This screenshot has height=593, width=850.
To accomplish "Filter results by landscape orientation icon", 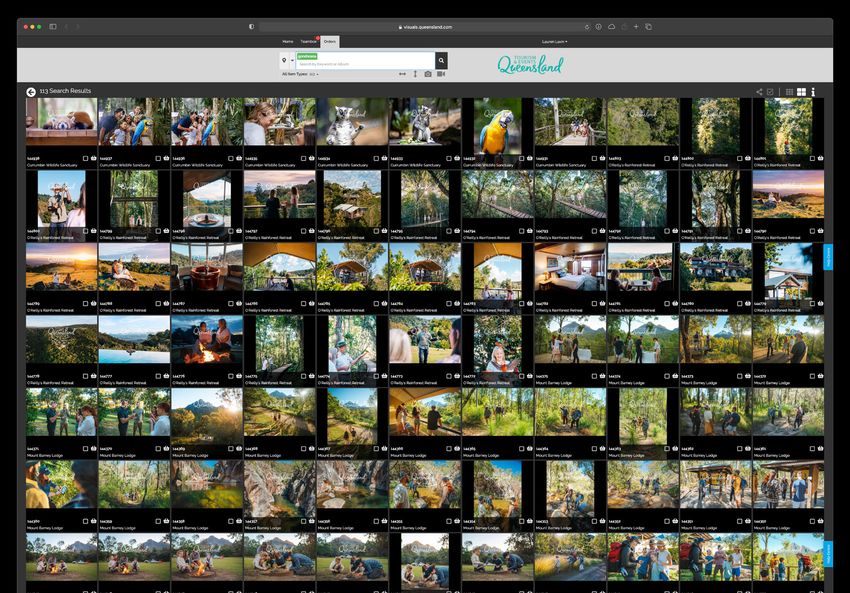I will tap(402, 74).
